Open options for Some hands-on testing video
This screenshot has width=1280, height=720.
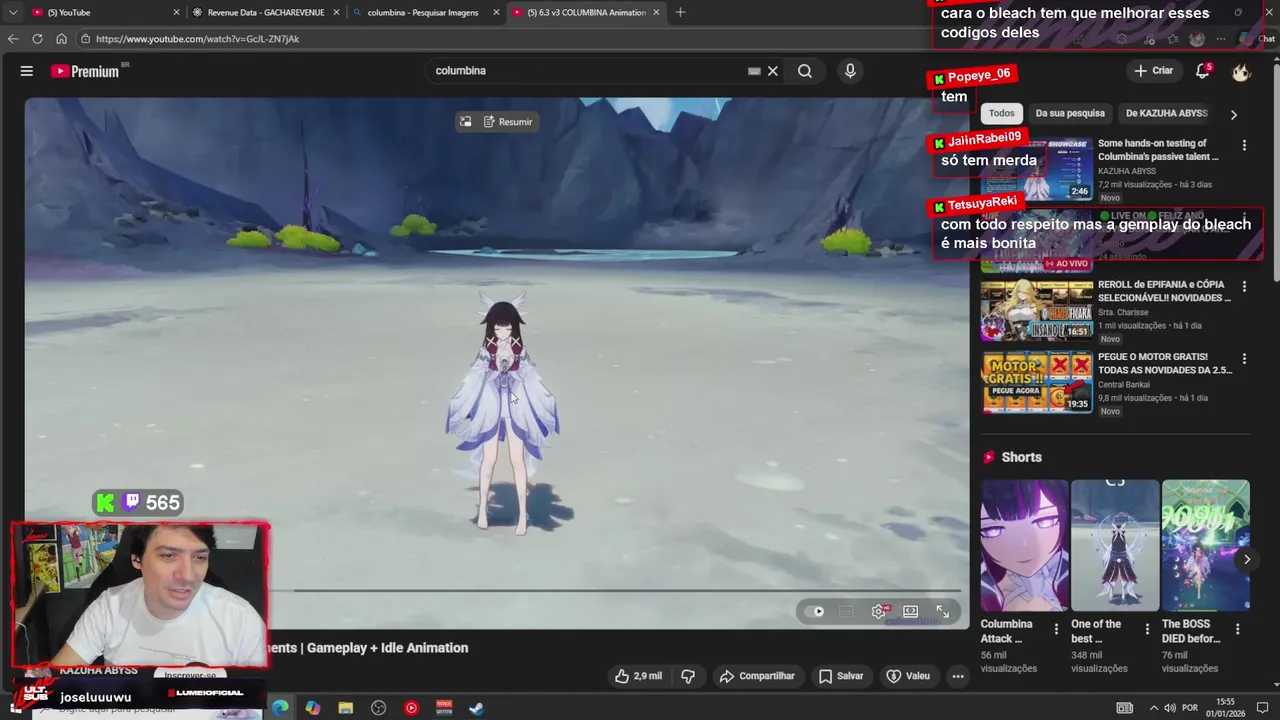click(1244, 146)
